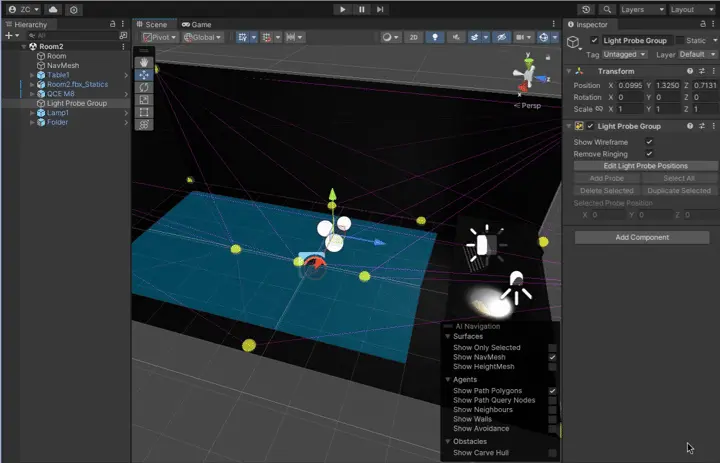Click the orientation gizmo lock icon

coord(547,57)
